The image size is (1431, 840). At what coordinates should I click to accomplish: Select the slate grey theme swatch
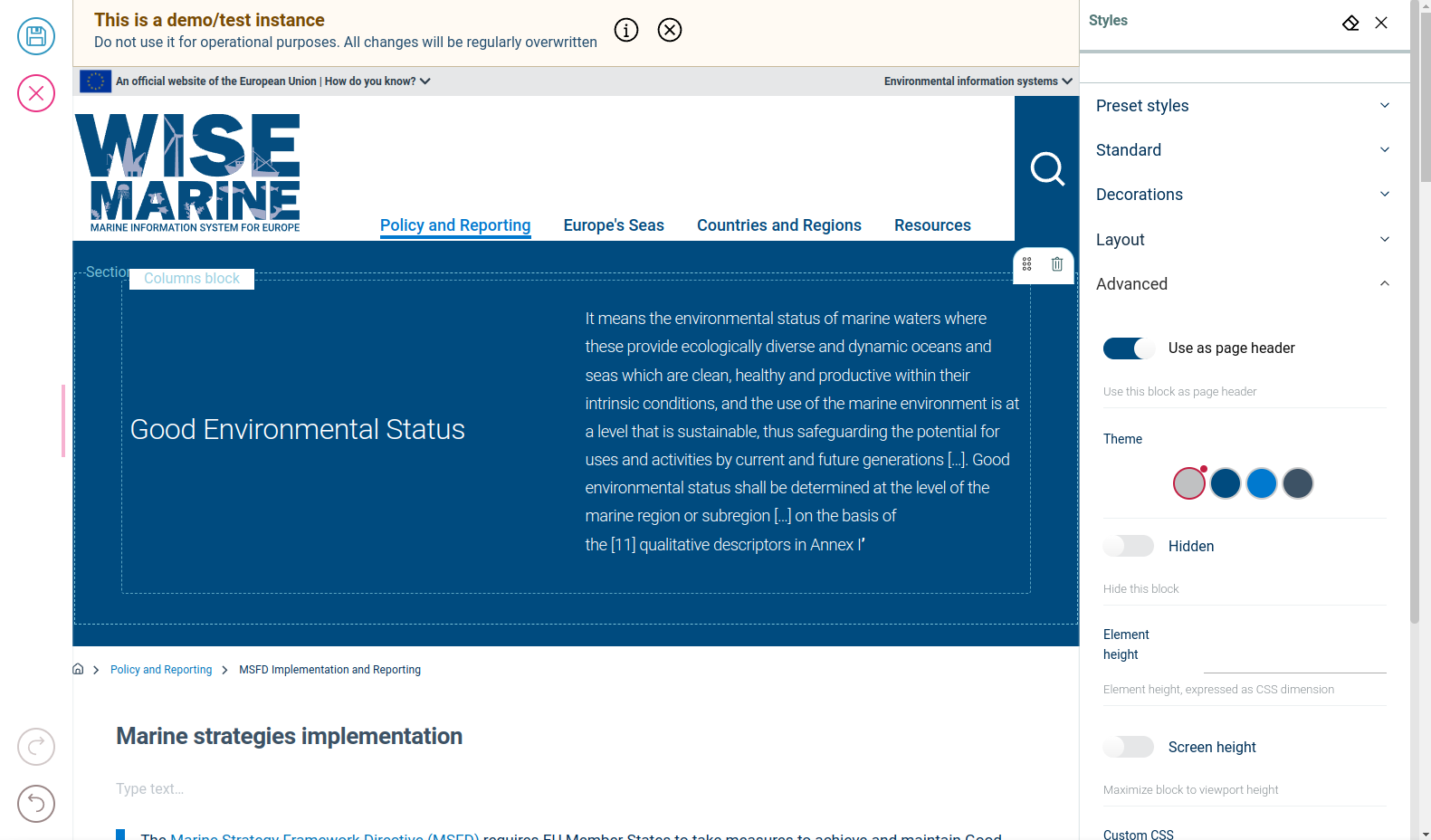point(1298,483)
